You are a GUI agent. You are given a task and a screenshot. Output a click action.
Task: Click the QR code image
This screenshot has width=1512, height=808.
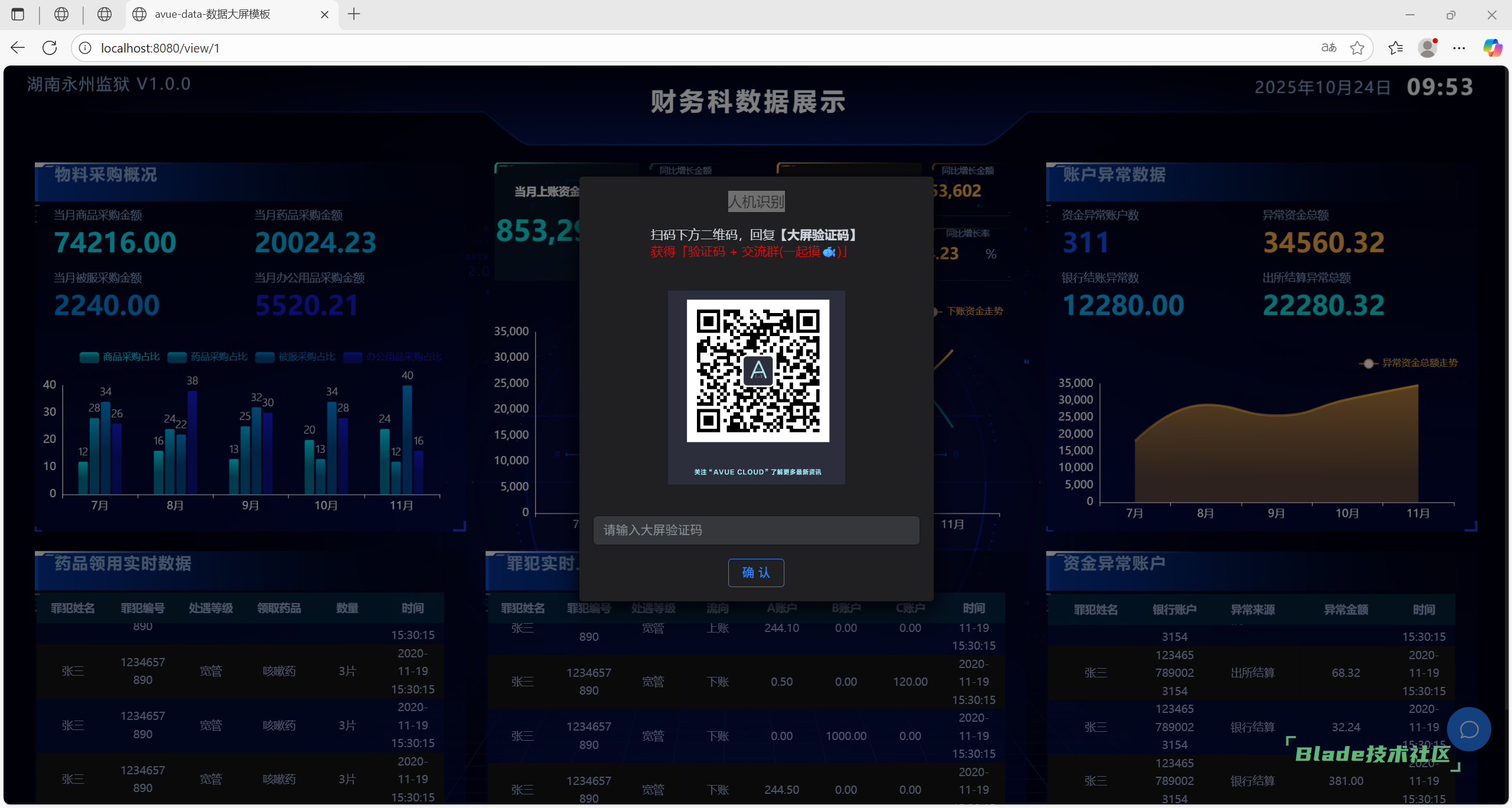pyautogui.click(x=758, y=371)
